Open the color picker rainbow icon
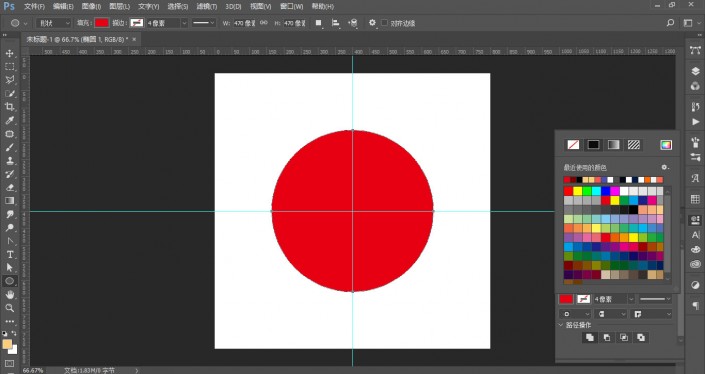 tap(666, 145)
